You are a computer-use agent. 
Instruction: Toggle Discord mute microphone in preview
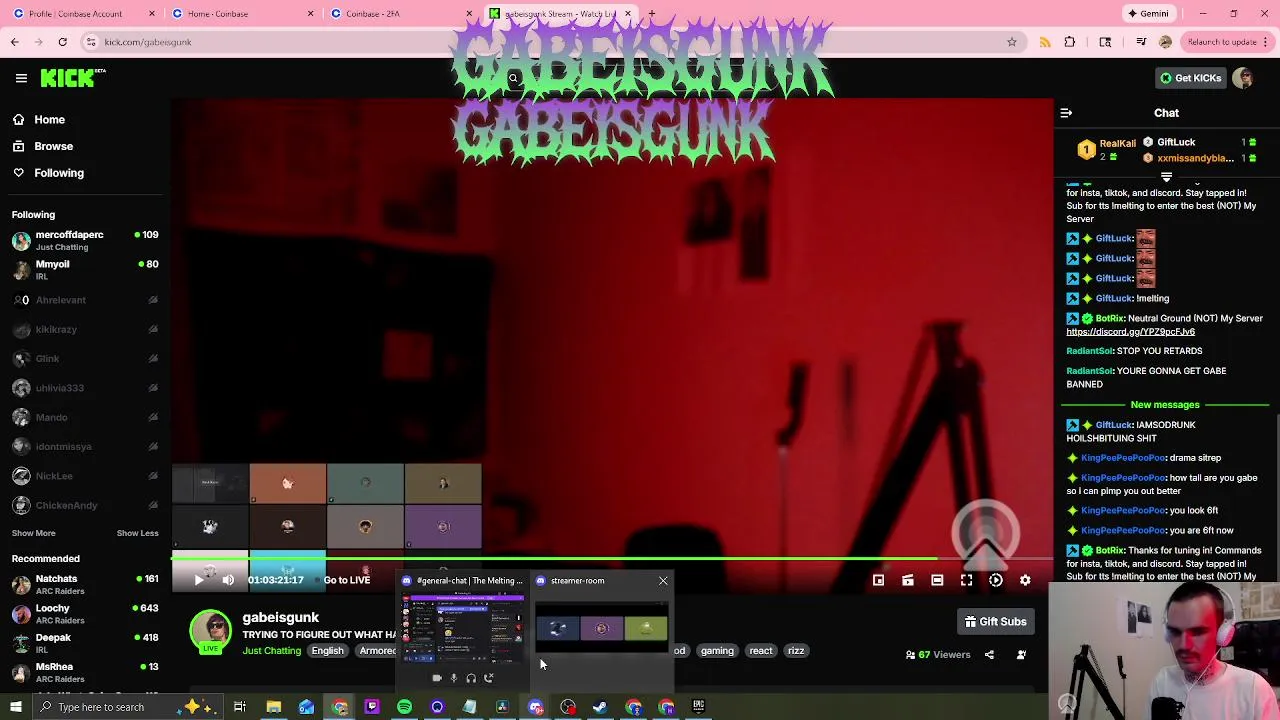(453, 678)
